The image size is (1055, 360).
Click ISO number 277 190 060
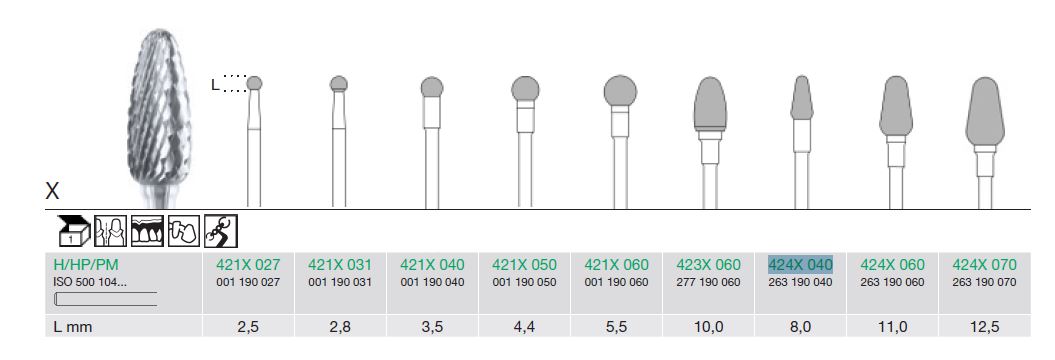(708, 283)
